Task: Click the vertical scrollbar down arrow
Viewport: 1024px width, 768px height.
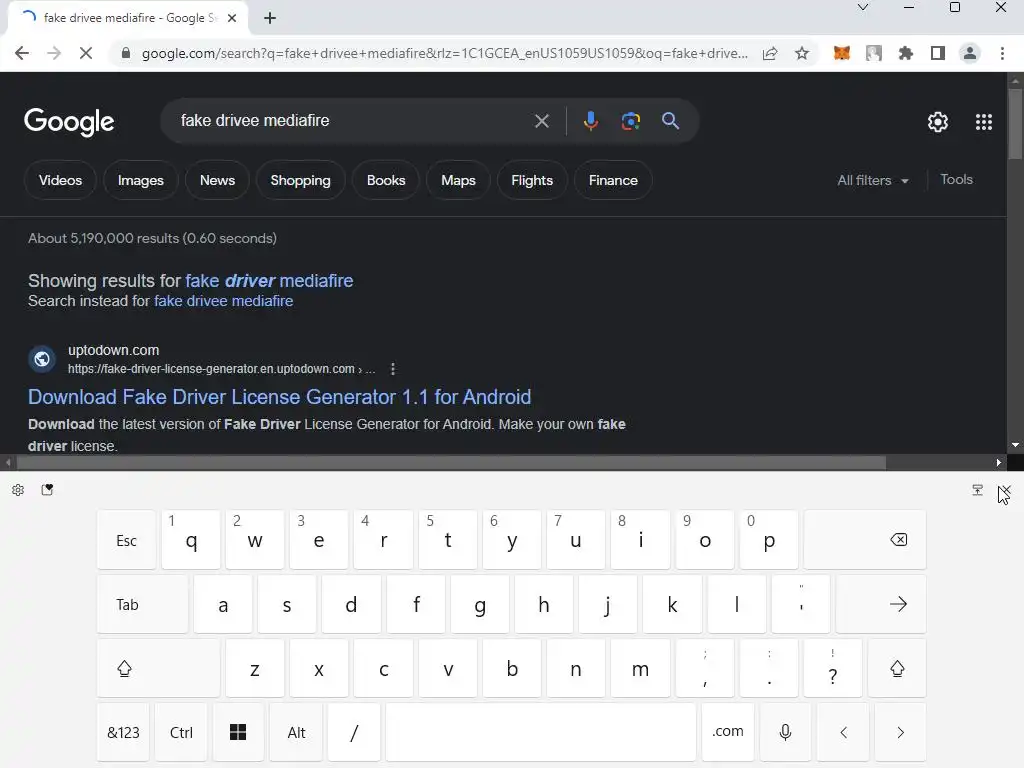Action: point(1015,445)
